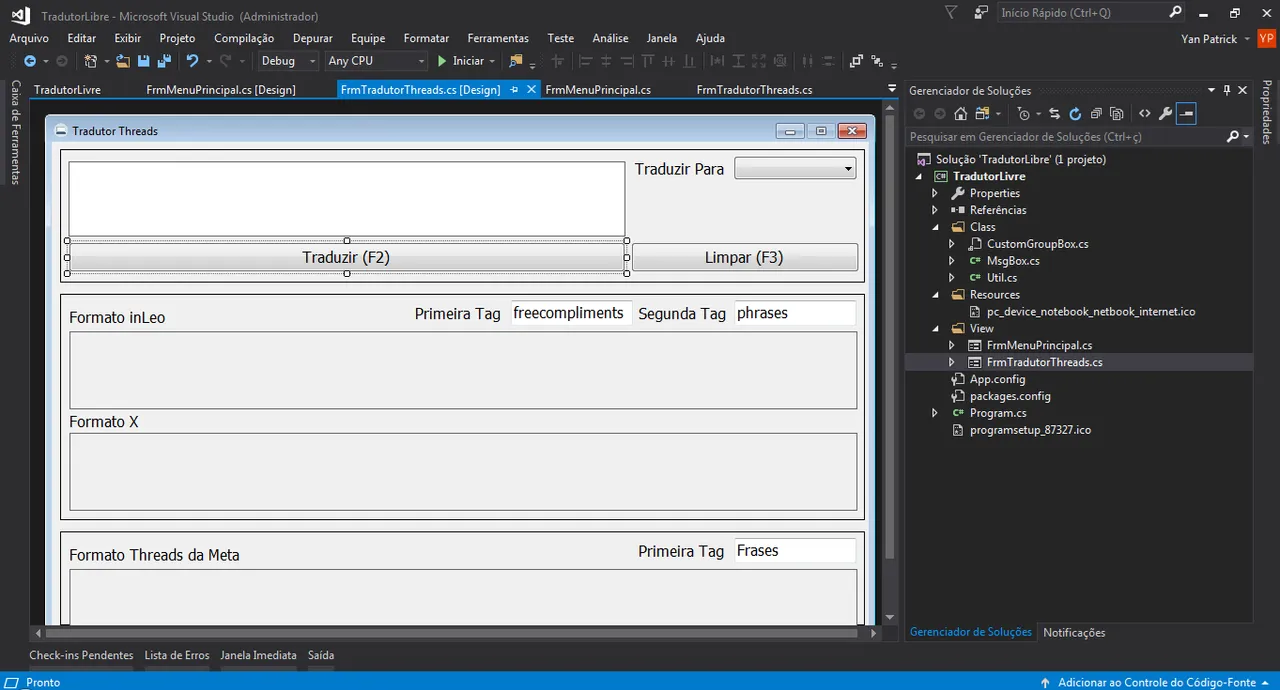Click the designer horizontal scrollbar

(x=452, y=633)
